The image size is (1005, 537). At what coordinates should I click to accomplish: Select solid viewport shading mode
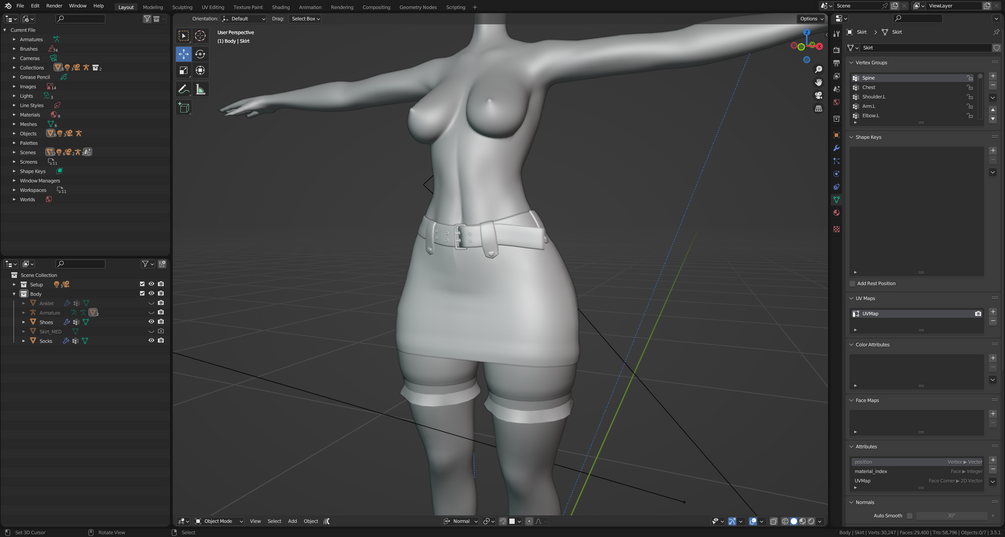click(793, 521)
